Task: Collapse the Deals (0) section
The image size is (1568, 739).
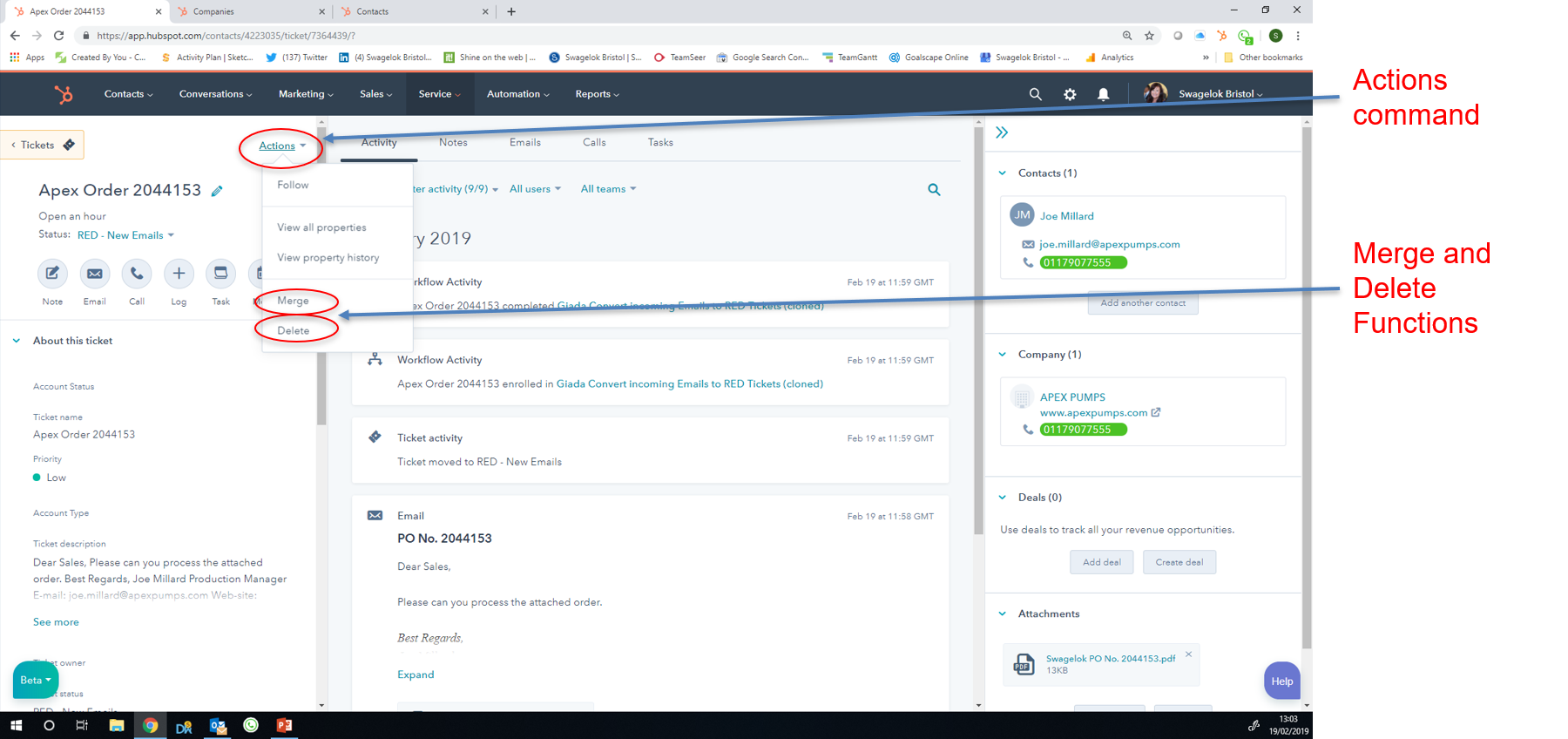Action: (1002, 498)
